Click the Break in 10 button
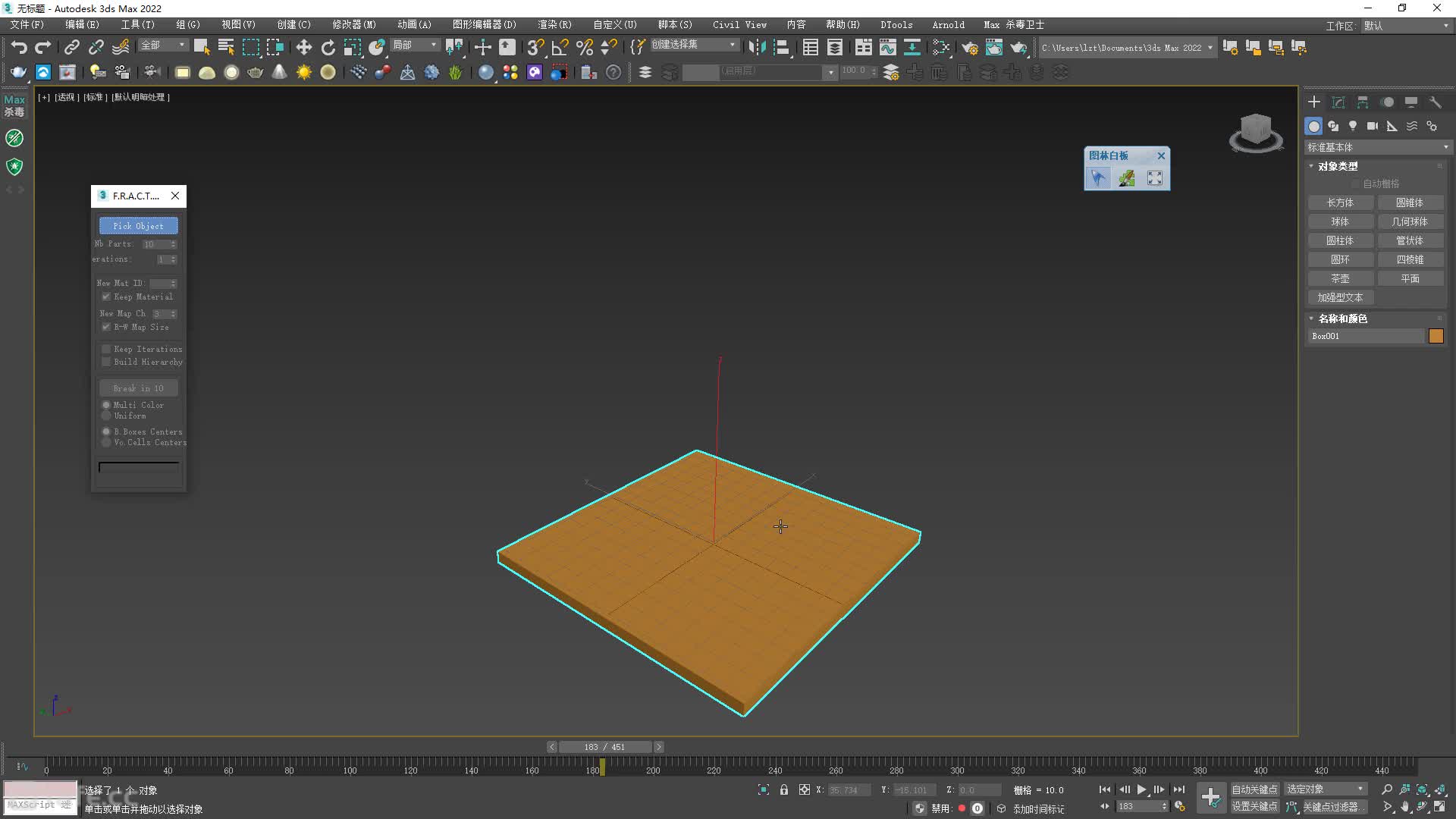The height and width of the screenshot is (819, 1456). (138, 388)
